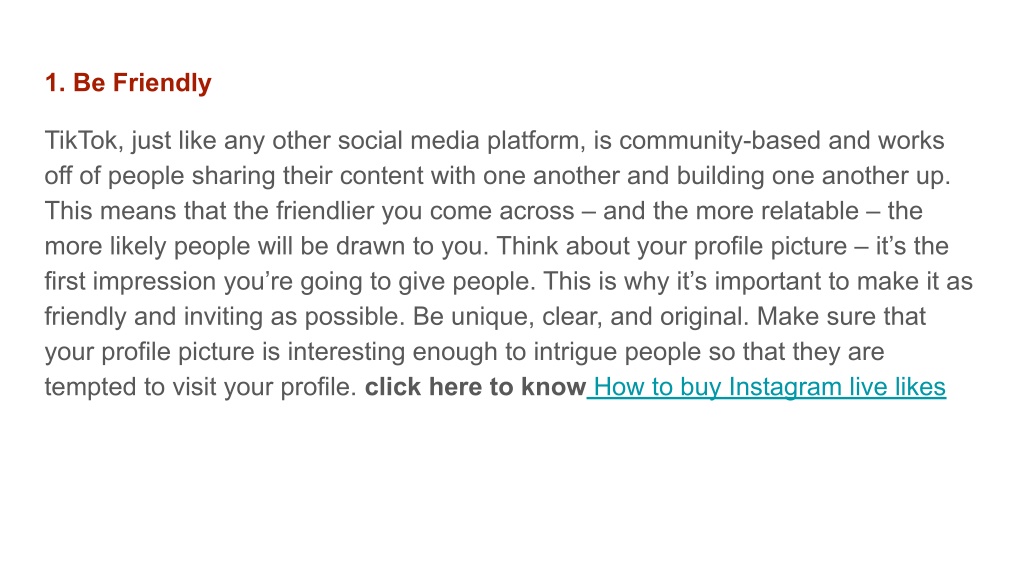Click the heading 1. Be Friendly
This screenshot has height=576, width=1024.
[128, 83]
